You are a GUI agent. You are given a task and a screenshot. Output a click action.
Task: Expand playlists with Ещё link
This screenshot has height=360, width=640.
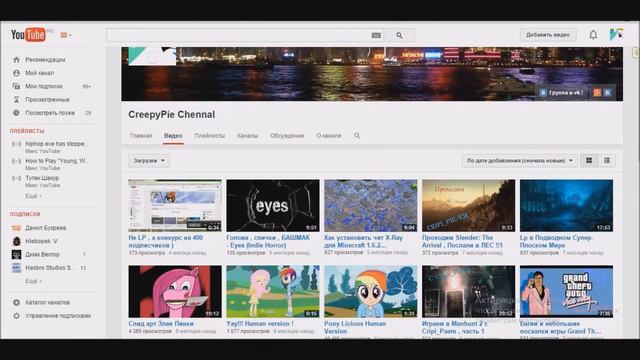click(33, 196)
